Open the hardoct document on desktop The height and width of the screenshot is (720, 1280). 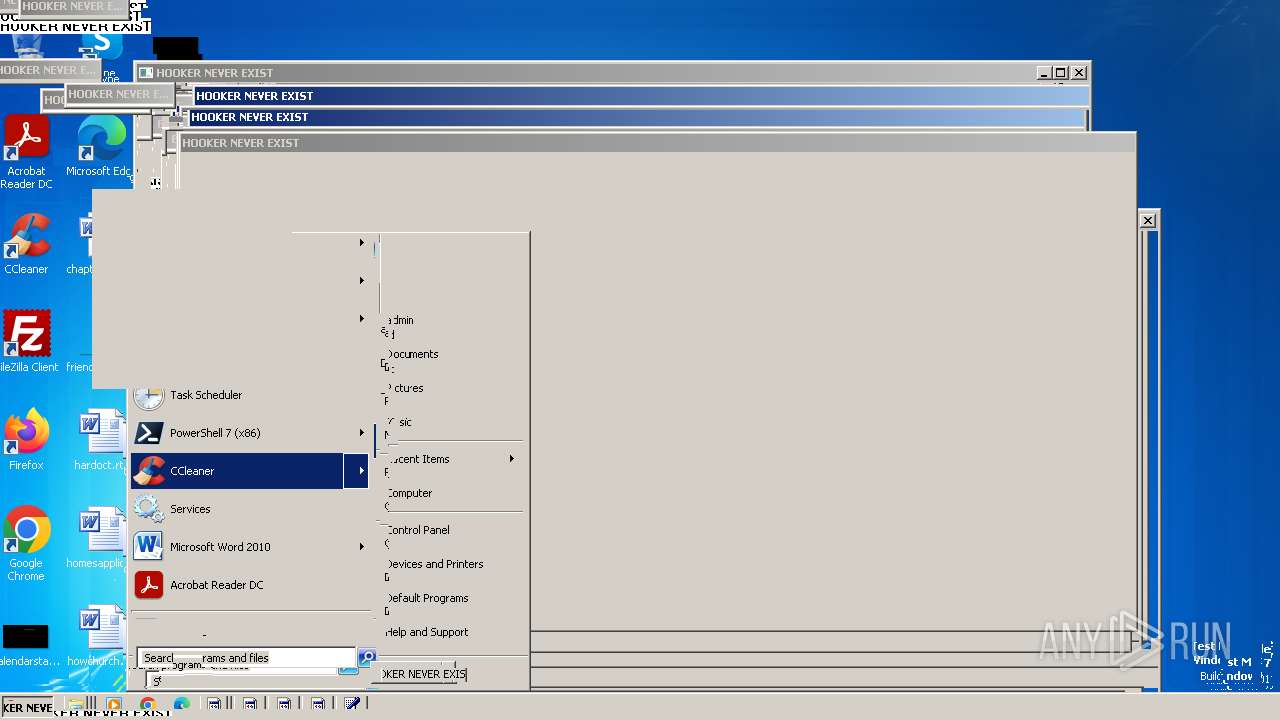point(99,440)
